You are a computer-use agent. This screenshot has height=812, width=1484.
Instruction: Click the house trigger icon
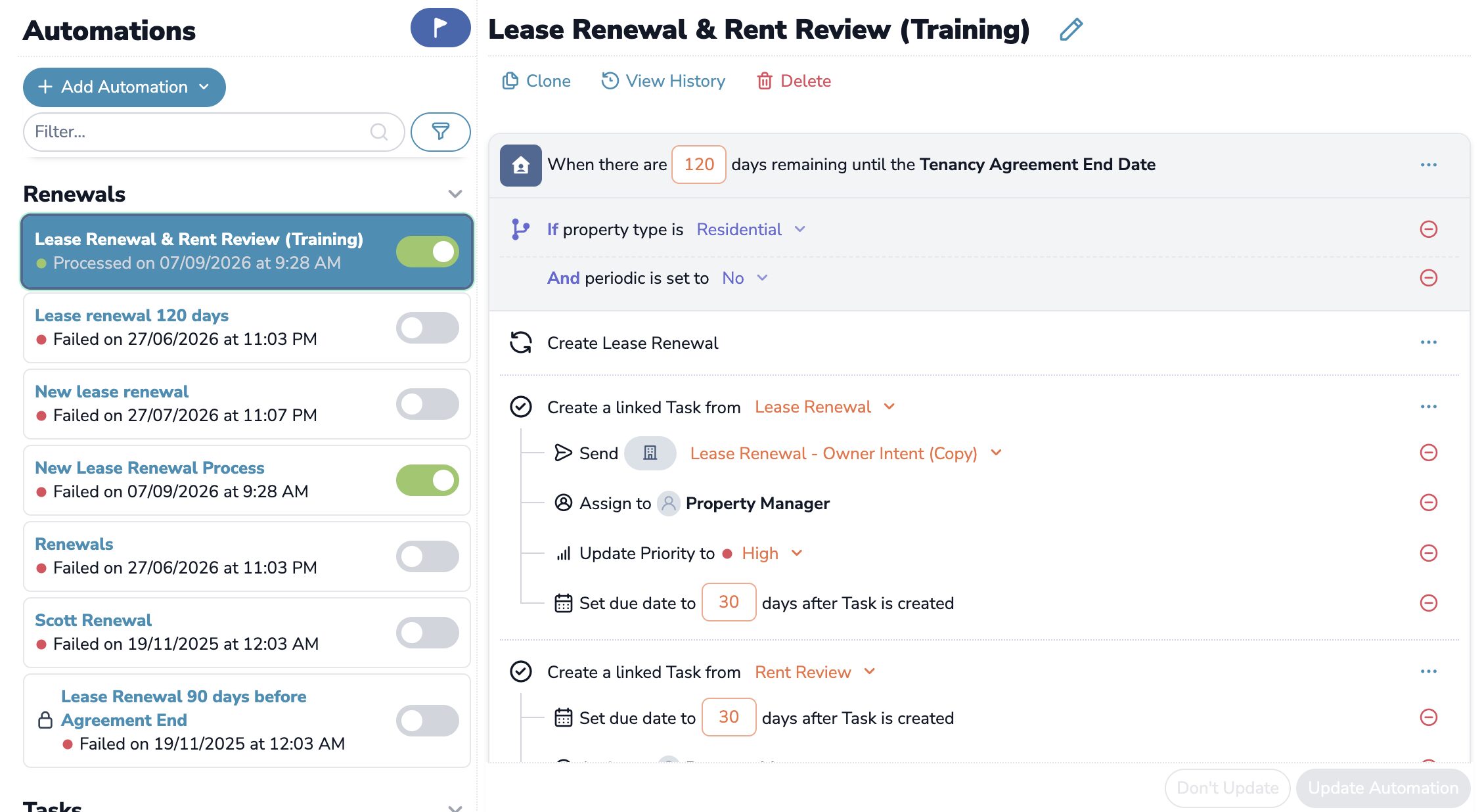coord(520,165)
